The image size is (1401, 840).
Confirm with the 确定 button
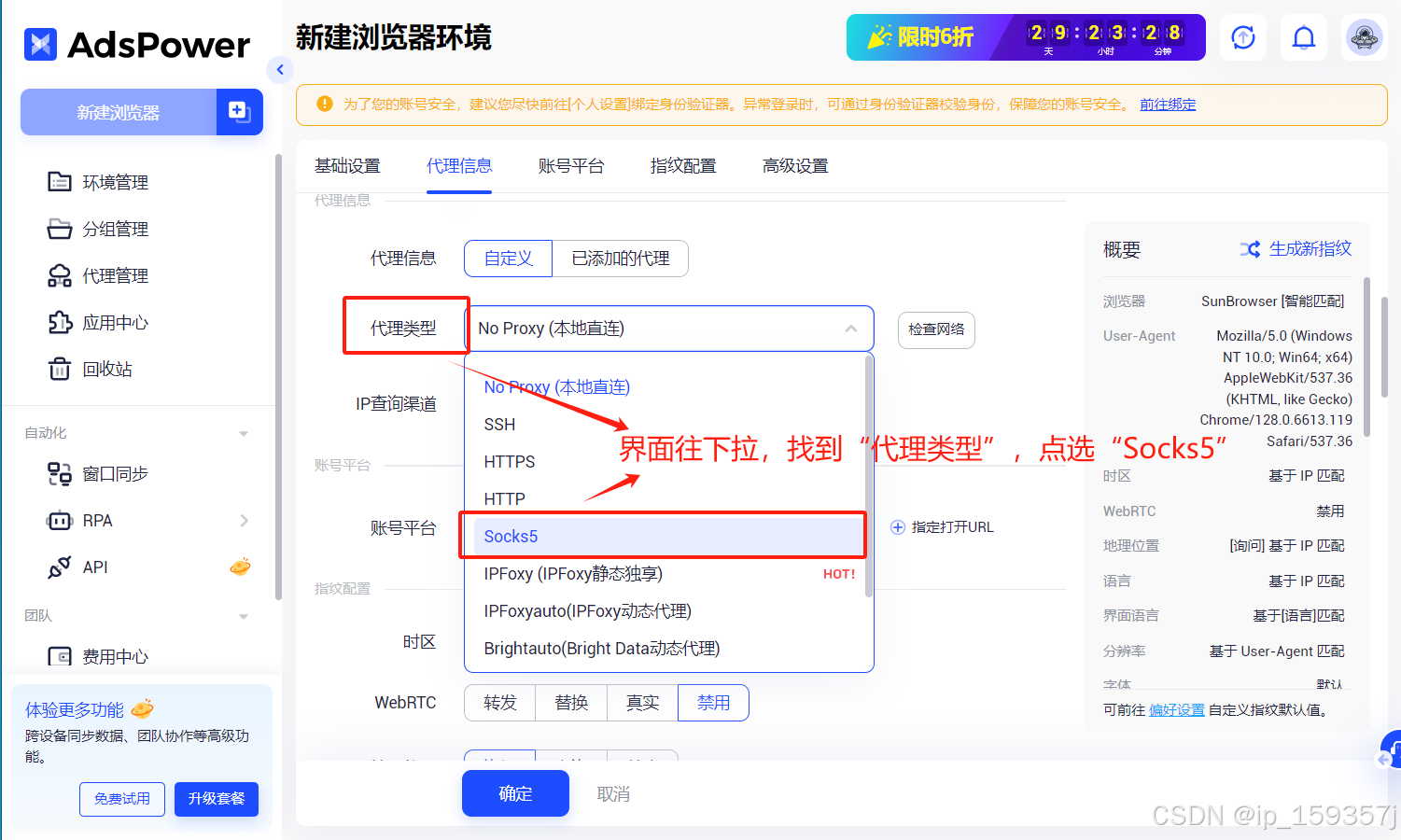pos(515,793)
